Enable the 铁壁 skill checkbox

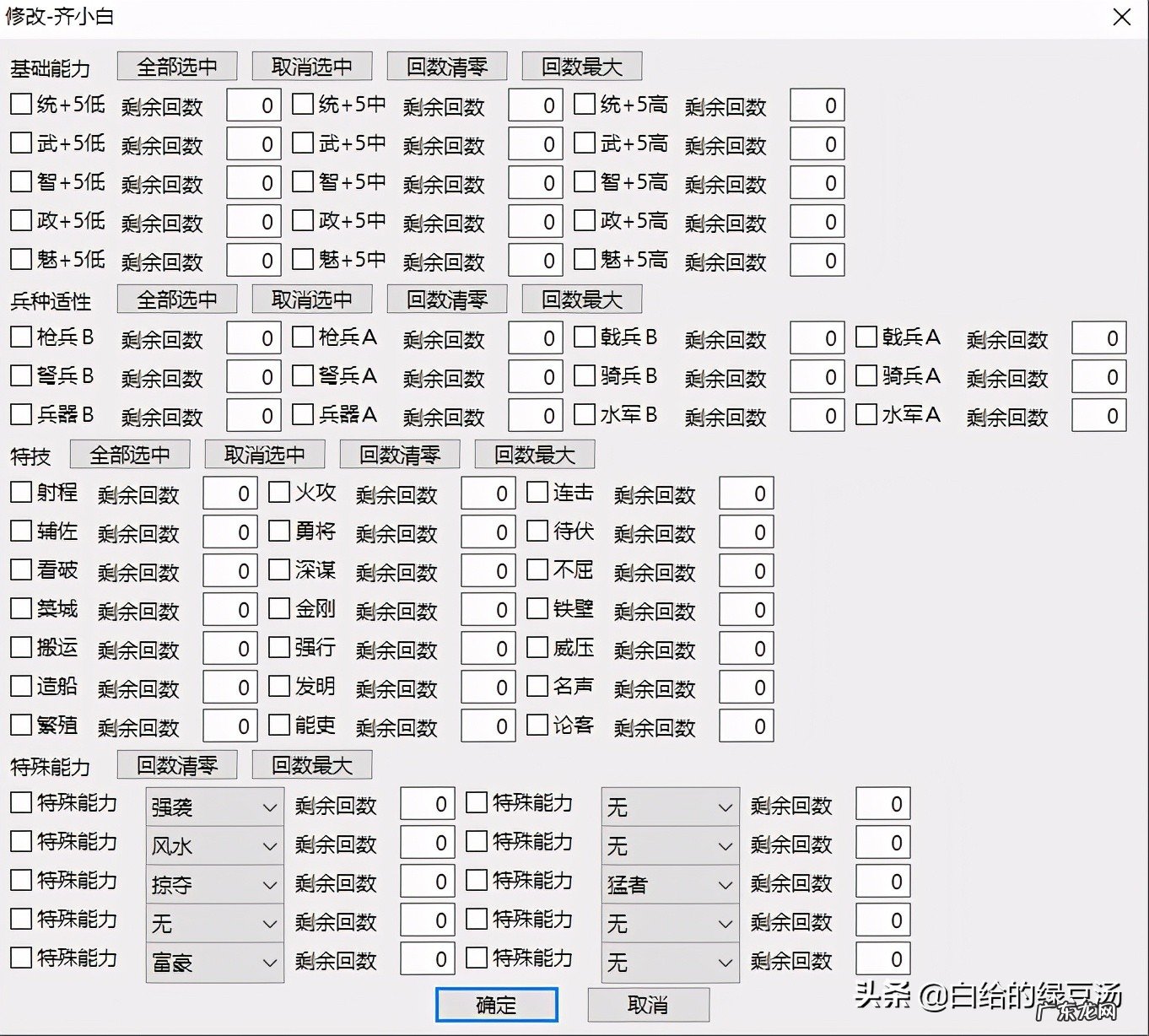(x=537, y=608)
